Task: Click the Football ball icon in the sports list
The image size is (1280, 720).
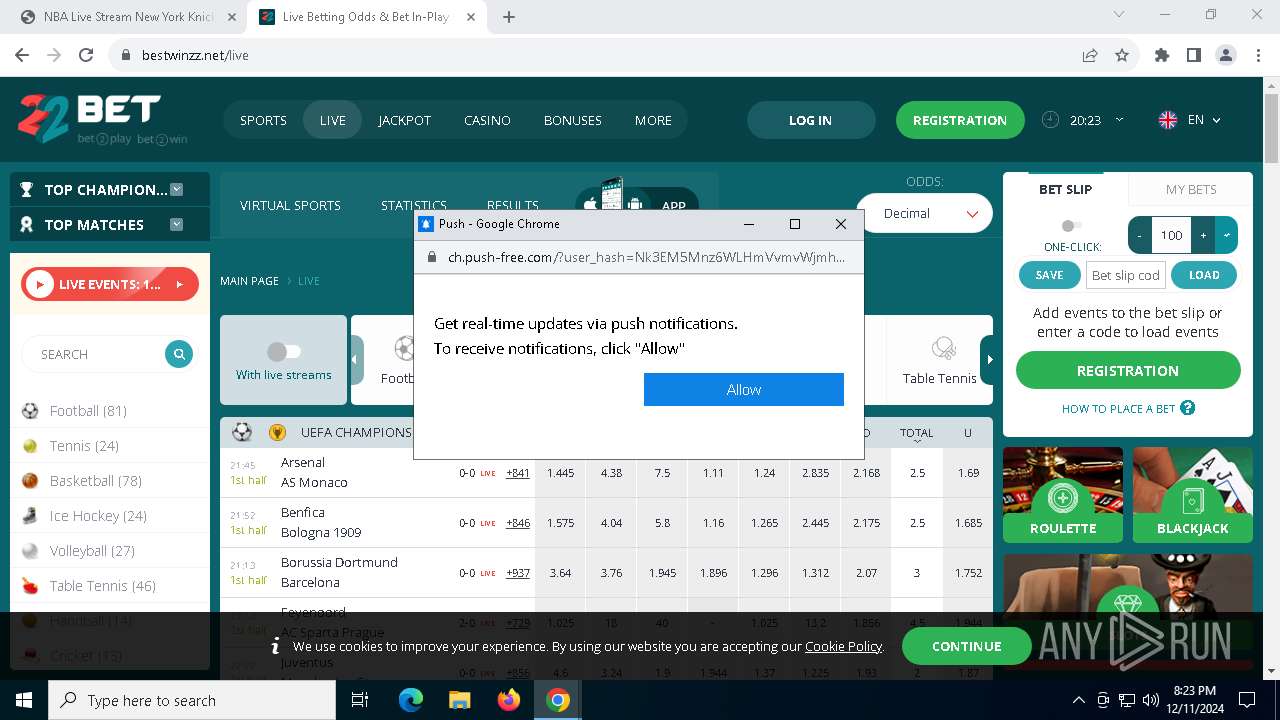Action: [x=30, y=411]
